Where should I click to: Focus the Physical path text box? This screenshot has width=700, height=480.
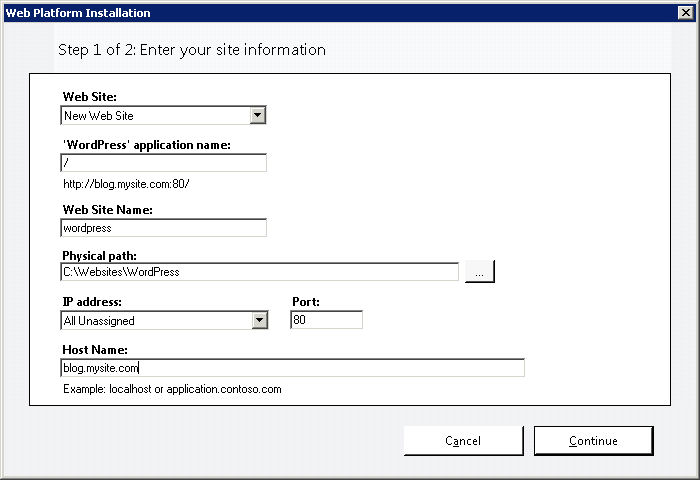point(259,272)
